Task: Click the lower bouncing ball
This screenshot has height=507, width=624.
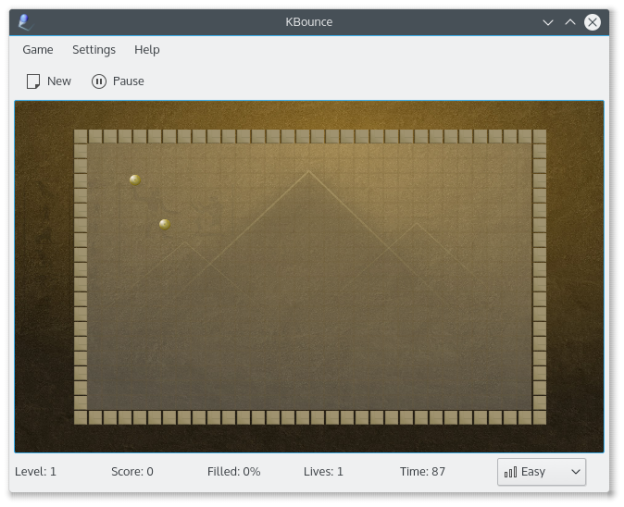Action: (165, 224)
